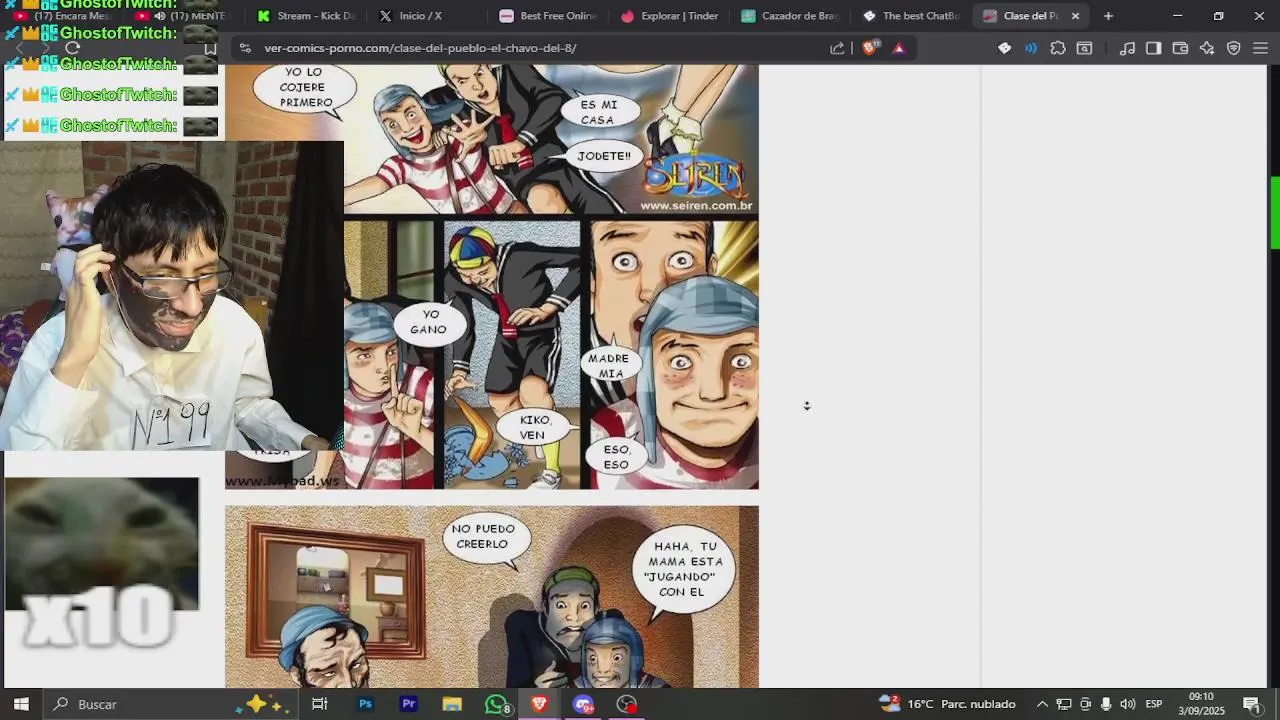Launch Leo AI sparkle icon
This screenshot has height=720, width=1280.
click(1207, 48)
